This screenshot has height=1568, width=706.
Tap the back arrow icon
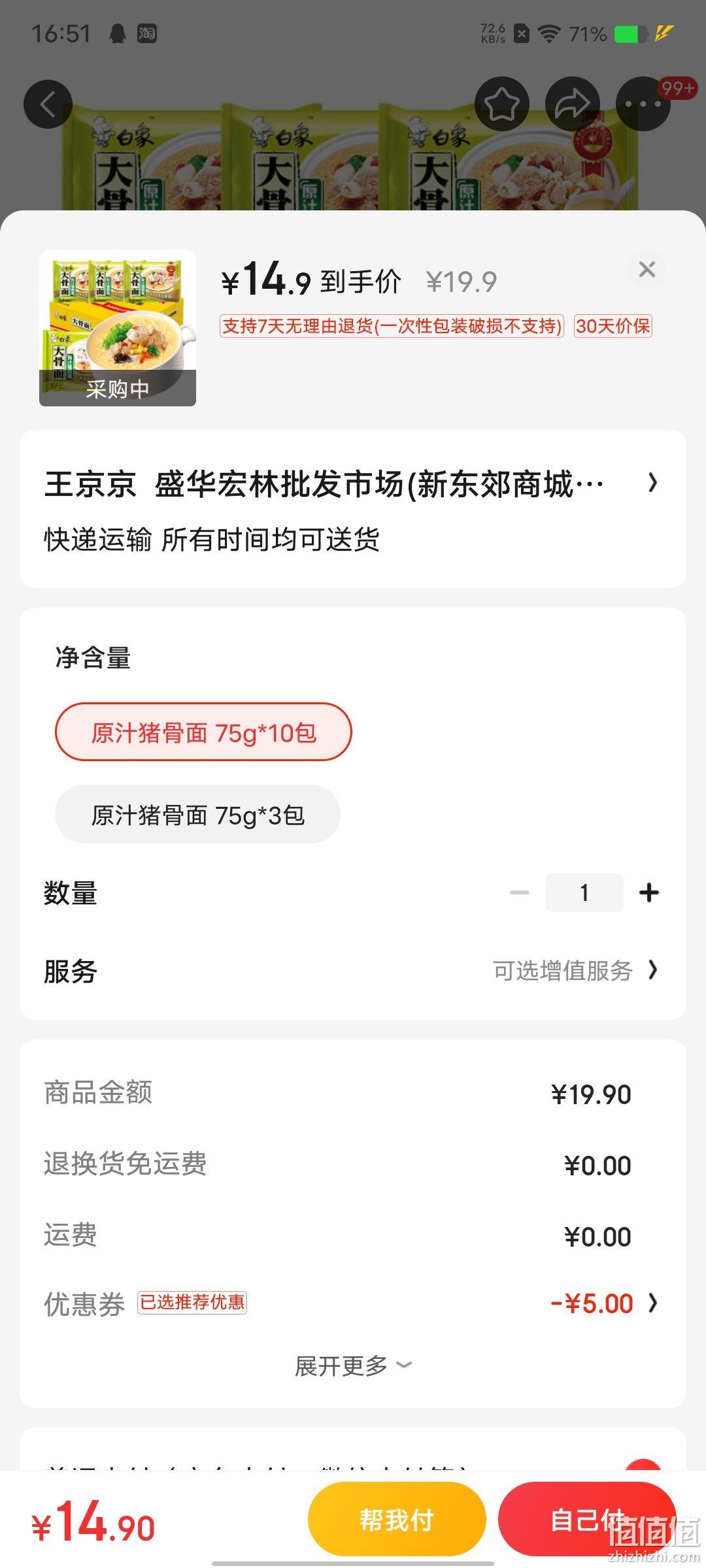(x=48, y=105)
